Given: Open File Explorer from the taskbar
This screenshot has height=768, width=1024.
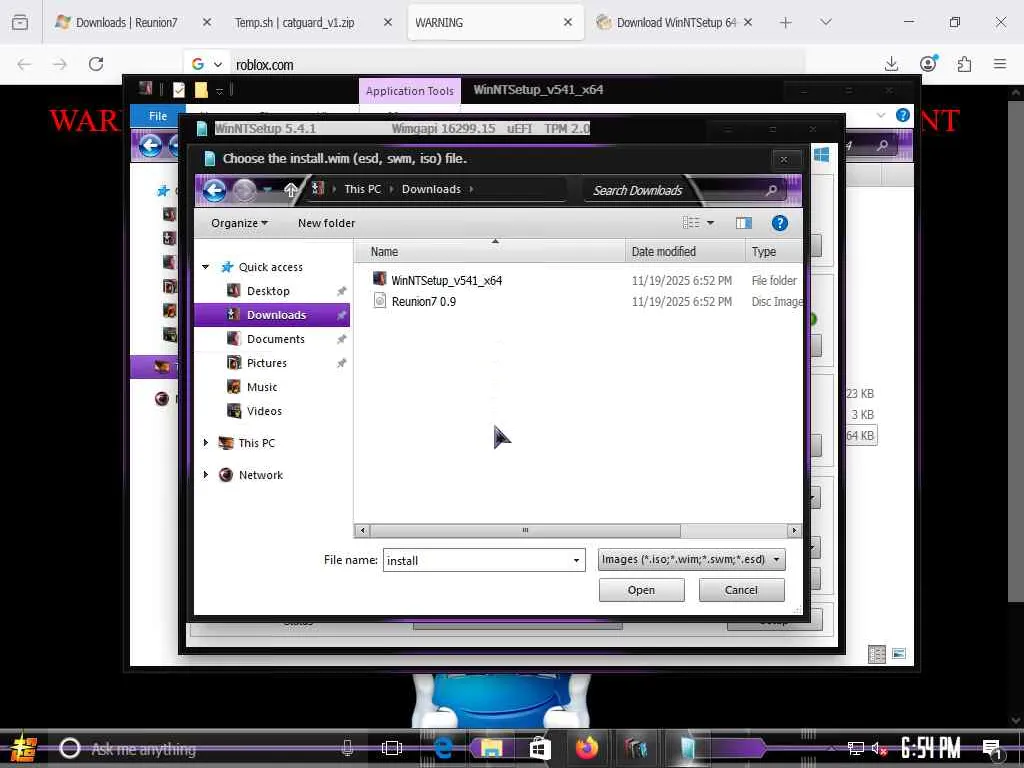Looking at the screenshot, I should [491, 748].
